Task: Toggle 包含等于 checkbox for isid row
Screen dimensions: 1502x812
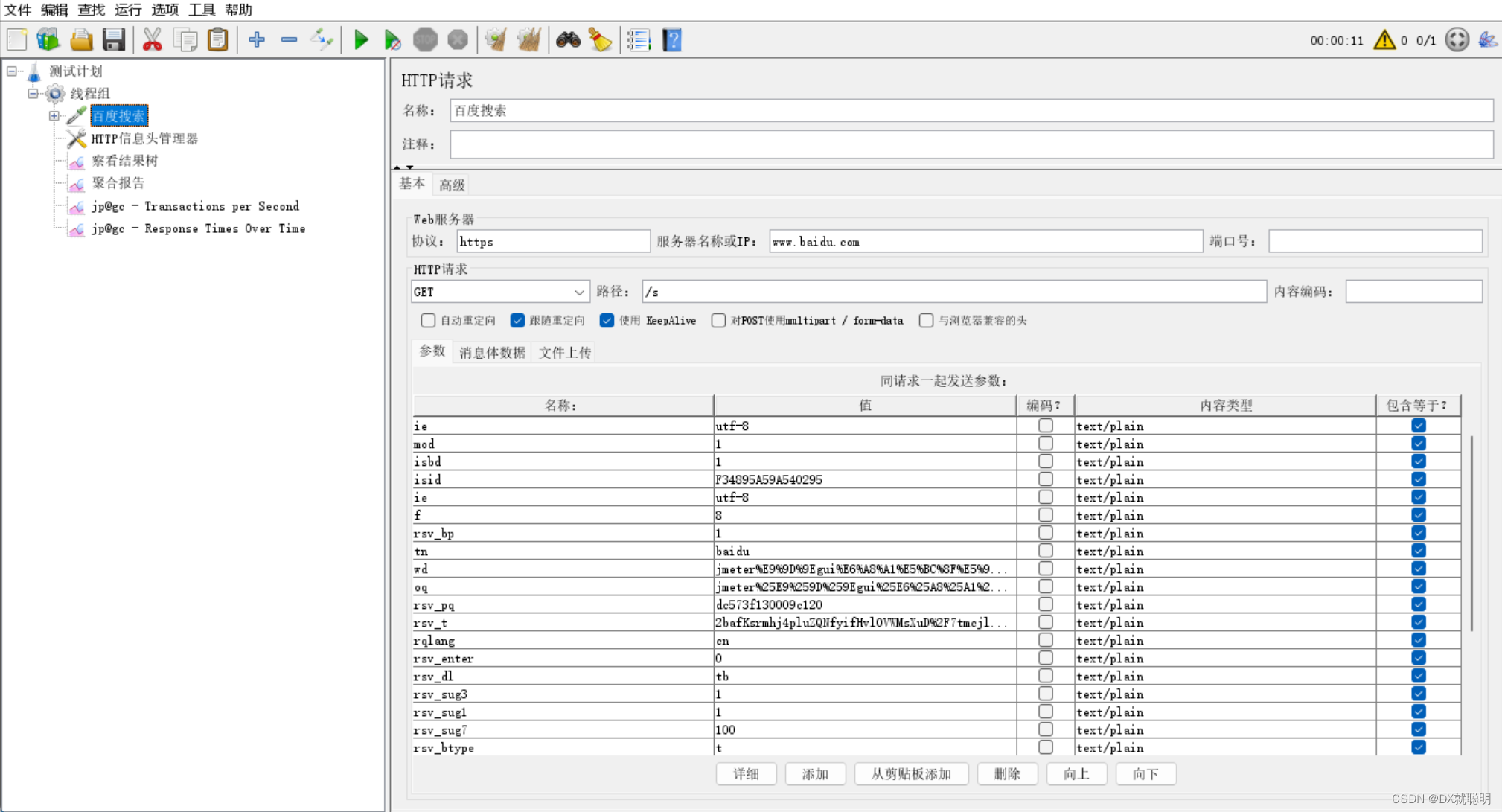Action: click(1419, 479)
